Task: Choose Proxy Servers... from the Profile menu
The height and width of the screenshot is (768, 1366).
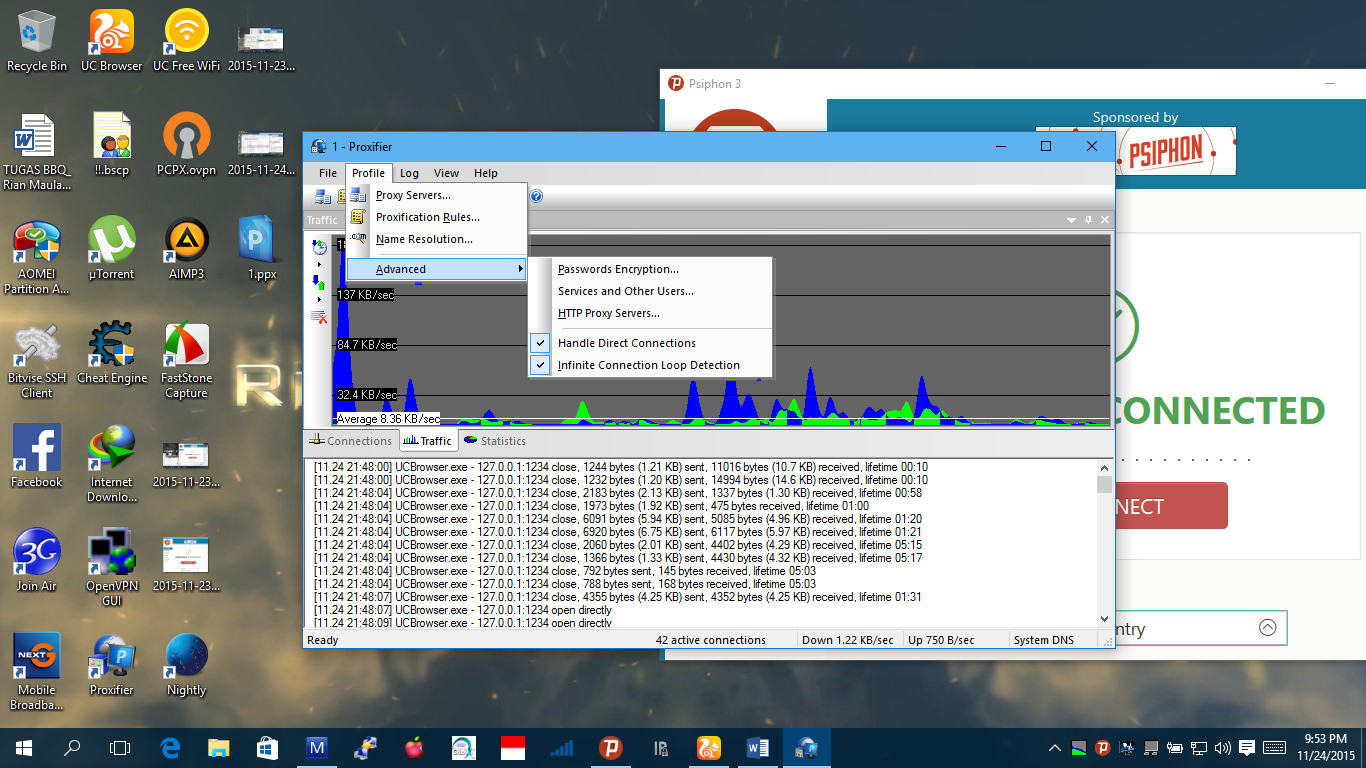Action: [x=436, y=195]
